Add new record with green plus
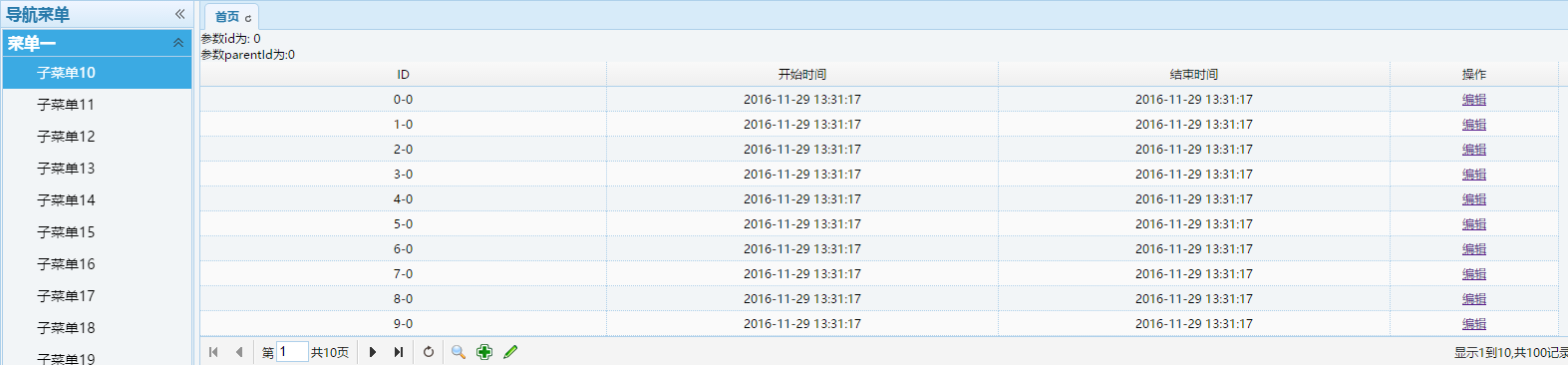The height and width of the screenshot is (365, 1568). tap(484, 352)
